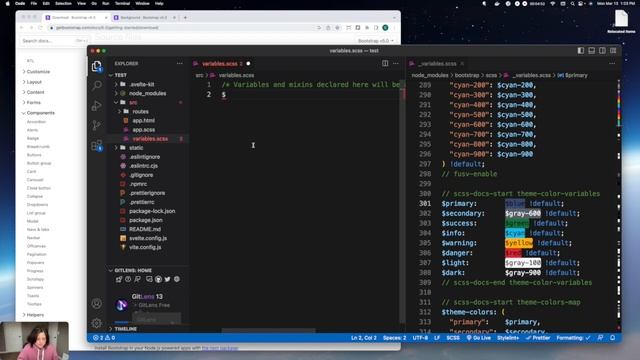Click the notifications bell in status bar
The width and height of the screenshot is (640, 360).
point(613,338)
